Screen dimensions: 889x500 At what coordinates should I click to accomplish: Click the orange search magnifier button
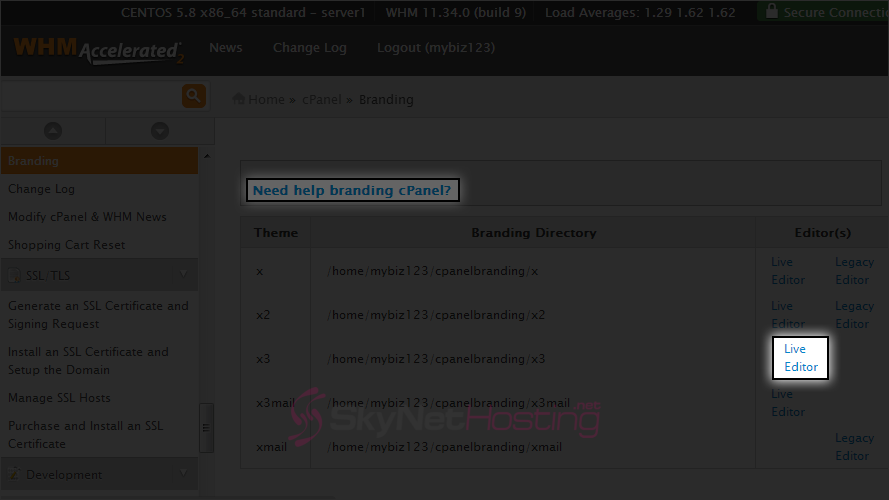193,96
